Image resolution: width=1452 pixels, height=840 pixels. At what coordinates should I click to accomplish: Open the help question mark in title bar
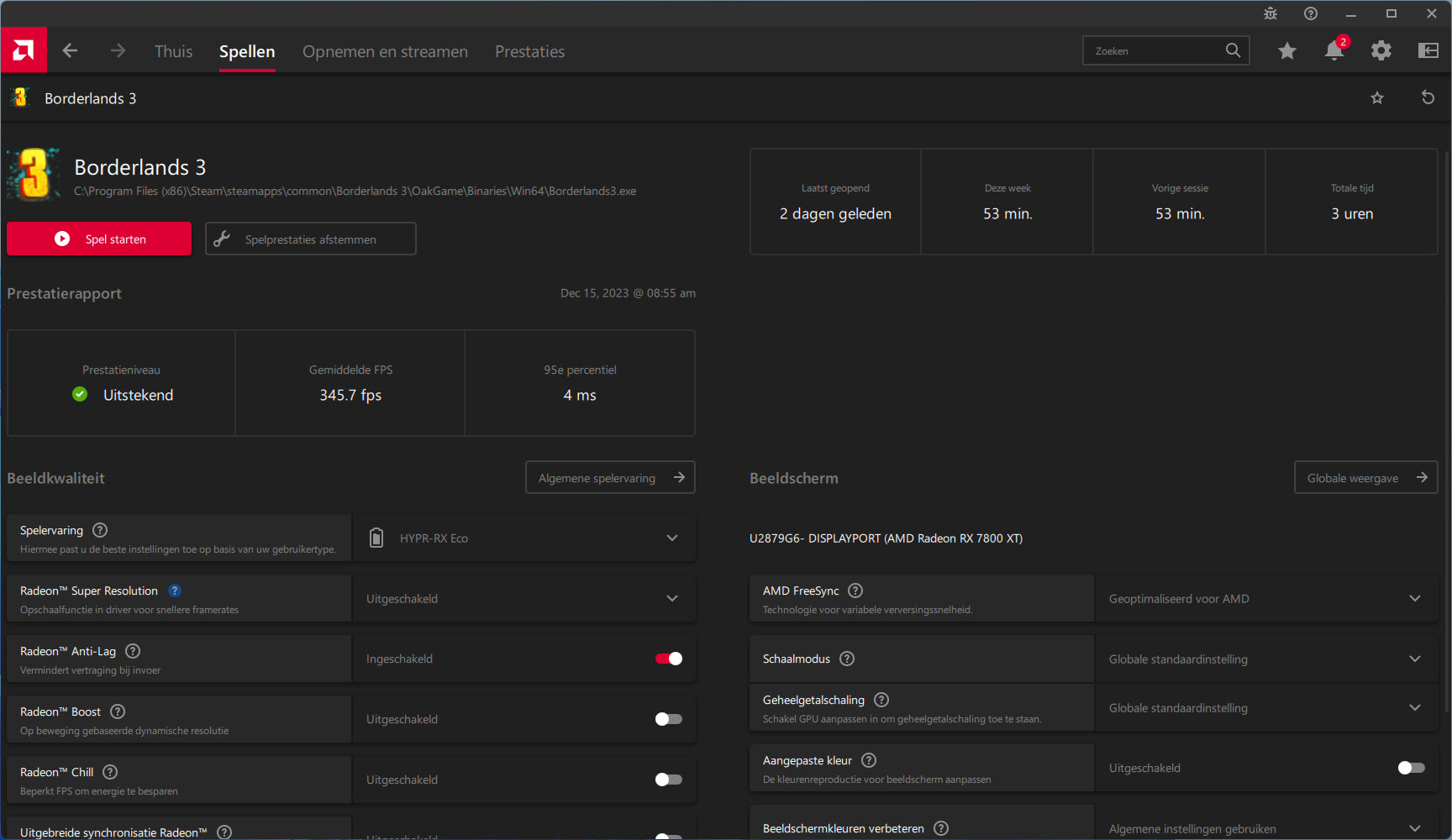click(1311, 13)
